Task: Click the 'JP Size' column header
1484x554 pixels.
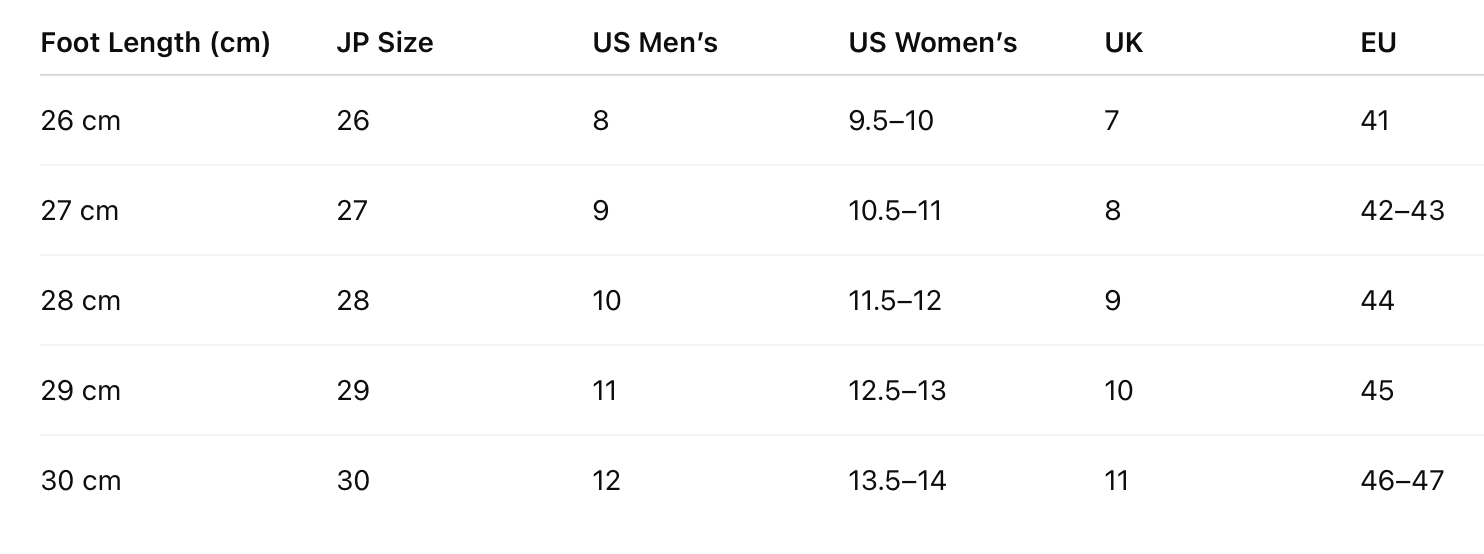Action: tap(385, 44)
